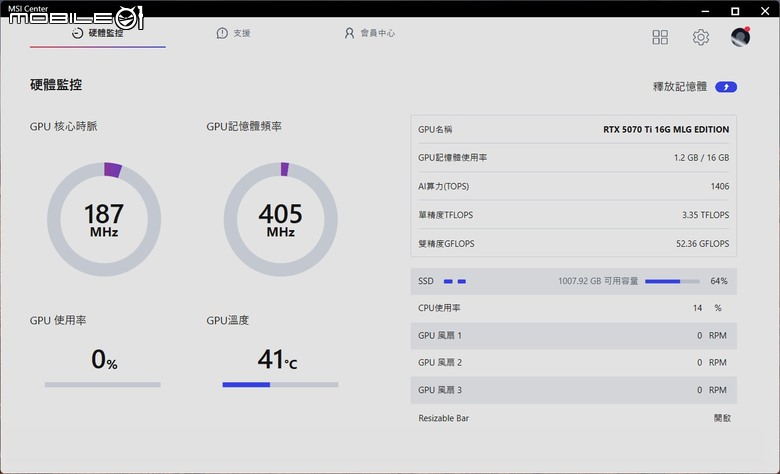Screen dimensions: 780x474
Task: Click the GPU 風扇 3 row
Action: (x=574, y=390)
